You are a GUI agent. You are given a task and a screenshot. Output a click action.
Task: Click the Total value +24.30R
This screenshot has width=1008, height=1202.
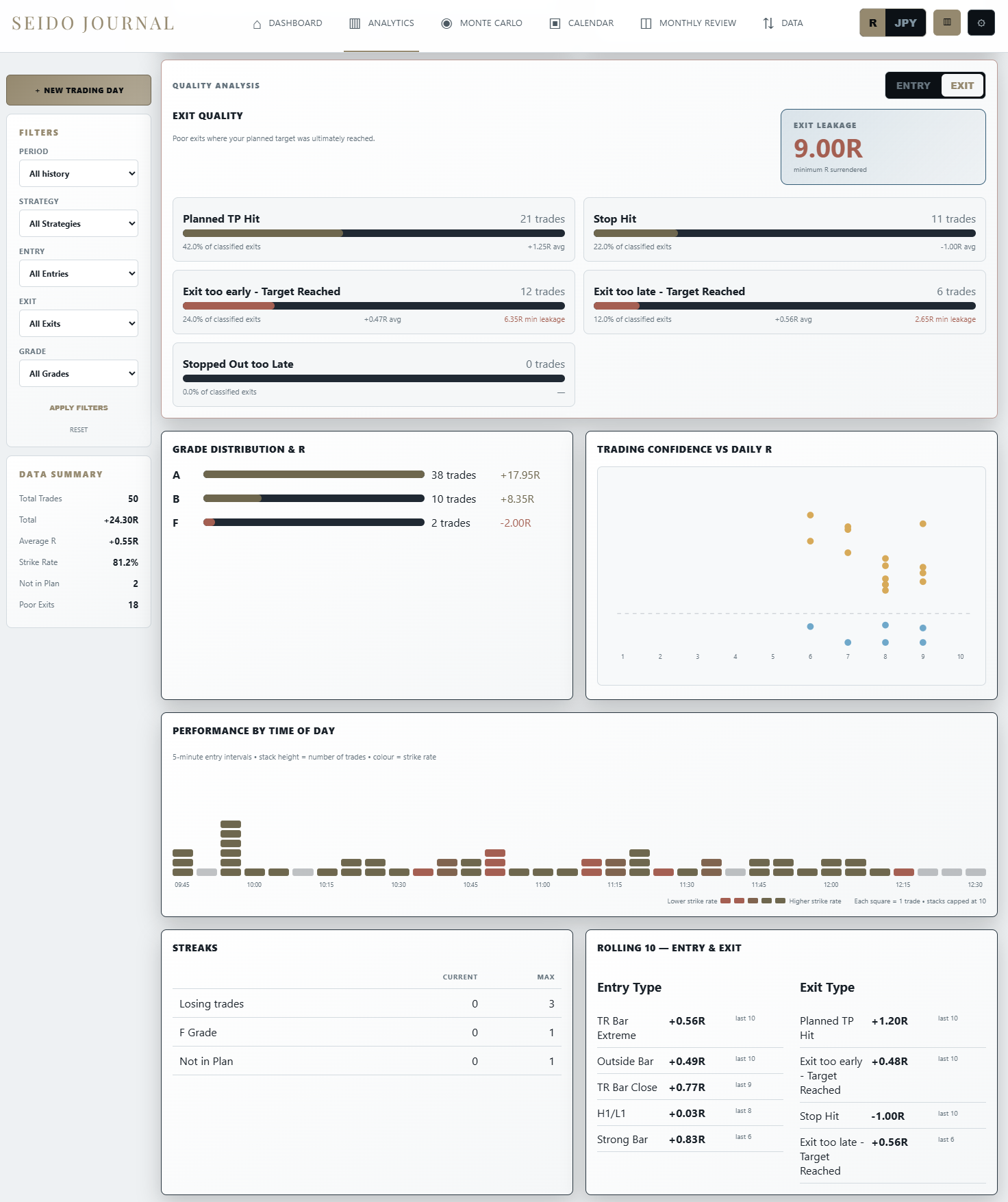tap(121, 520)
